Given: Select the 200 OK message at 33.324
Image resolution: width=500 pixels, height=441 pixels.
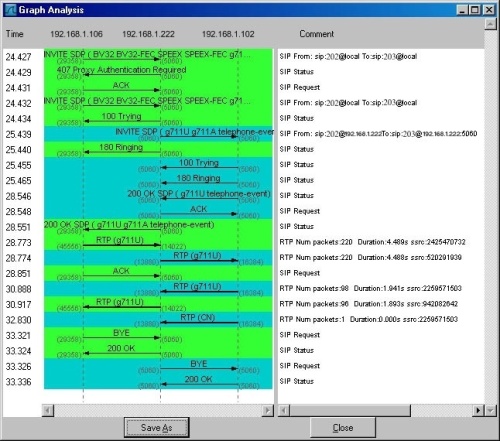Looking at the screenshot, I should click(x=121, y=348).
